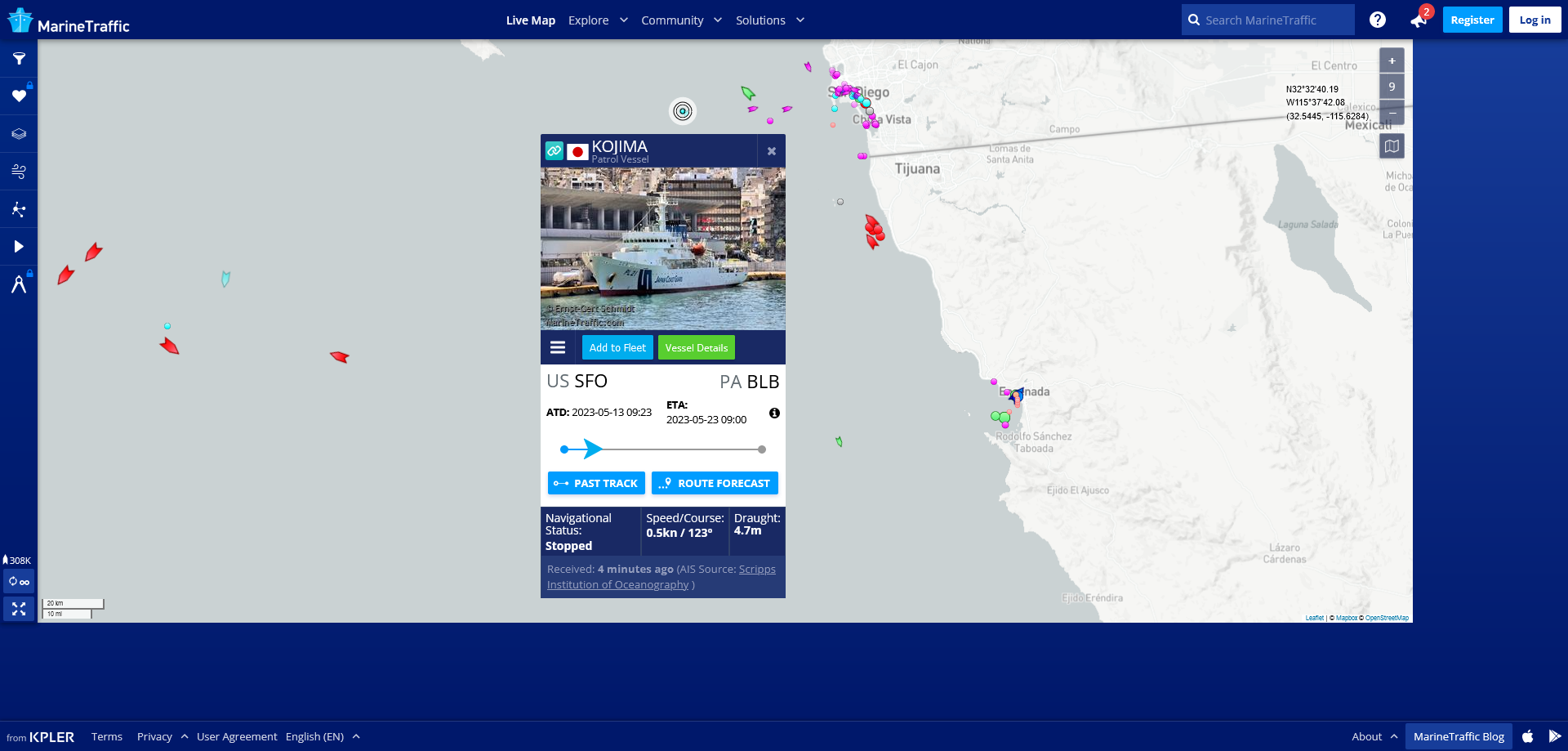This screenshot has width=1568, height=751.
Task: Open the weather wind layer icon
Action: click(19, 172)
